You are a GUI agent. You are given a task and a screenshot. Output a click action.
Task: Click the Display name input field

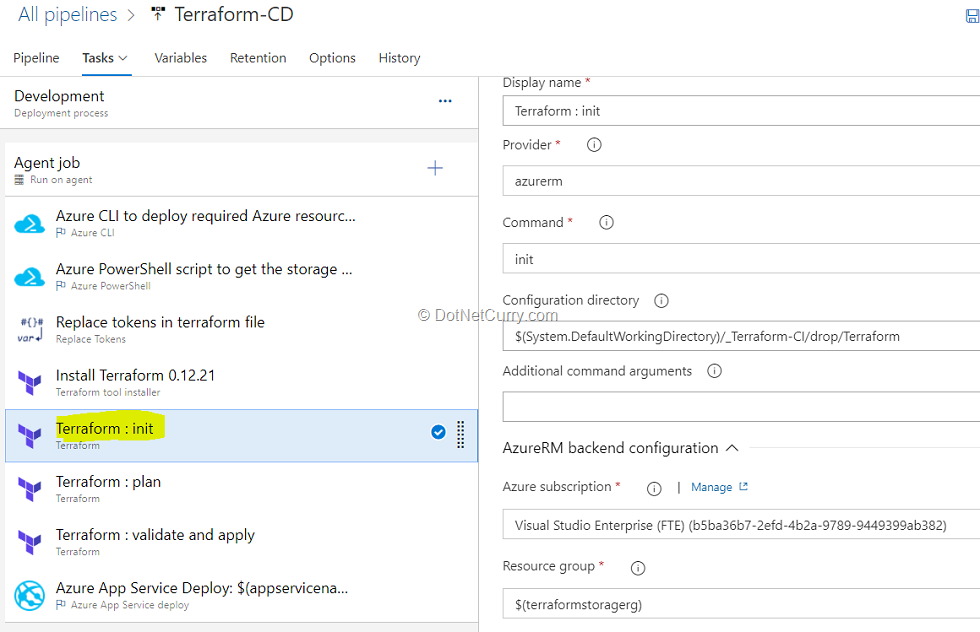[741, 111]
